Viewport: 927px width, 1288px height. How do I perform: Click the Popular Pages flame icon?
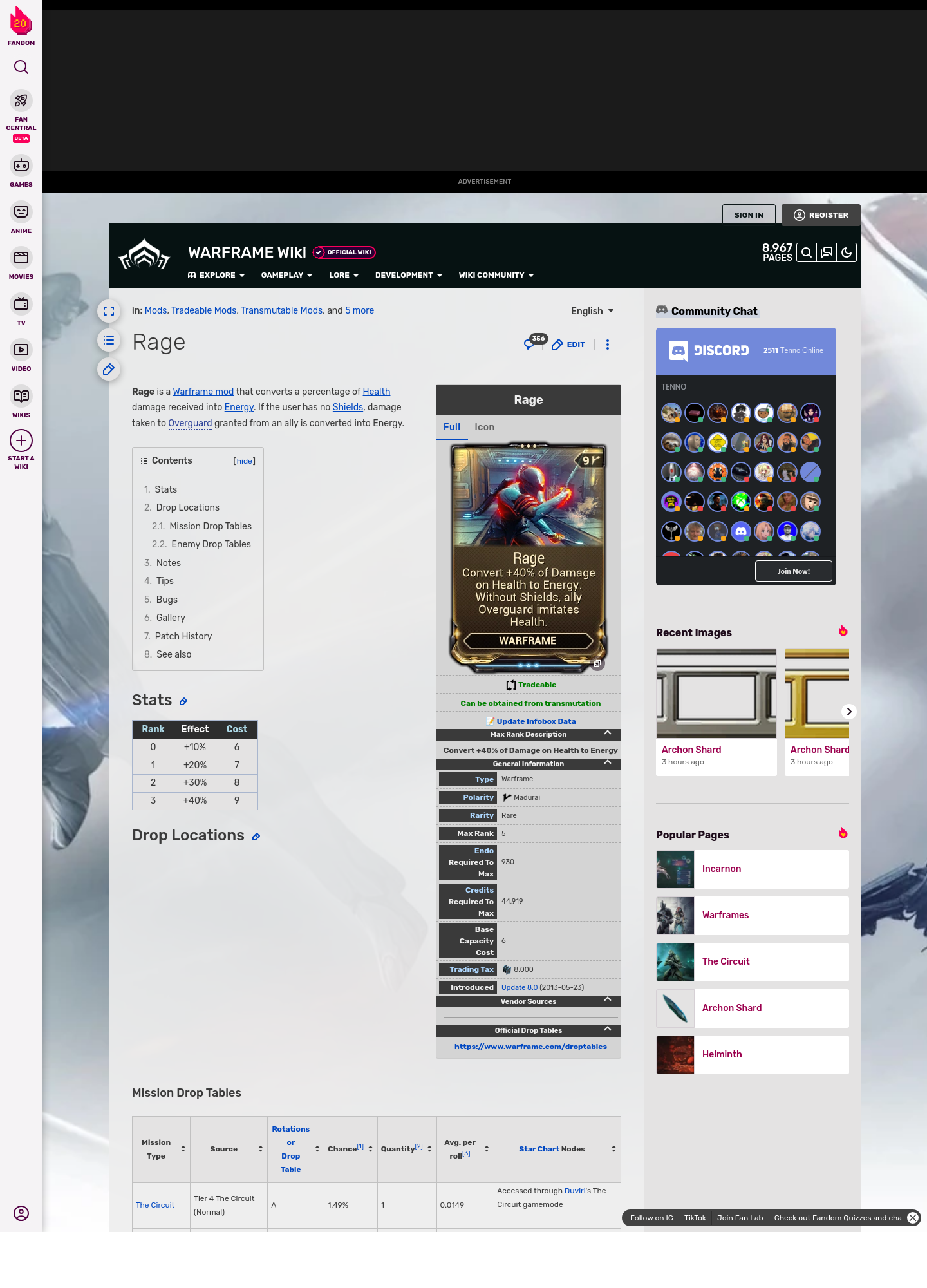[x=843, y=833]
